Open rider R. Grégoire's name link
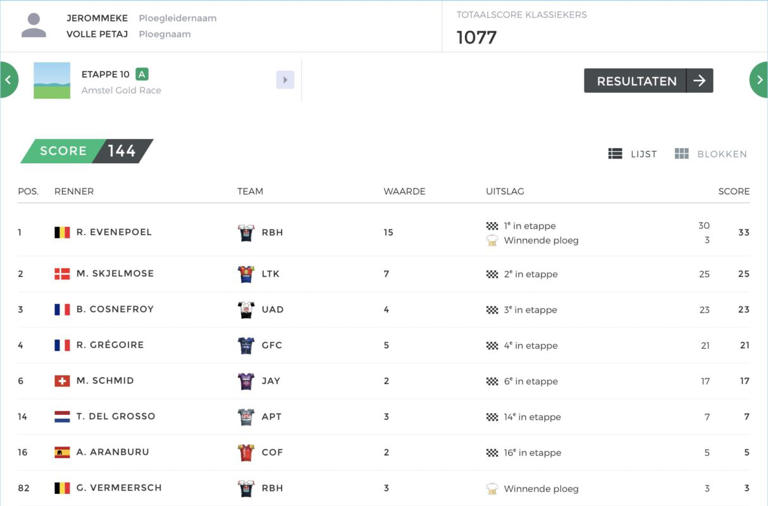 pos(110,345)
